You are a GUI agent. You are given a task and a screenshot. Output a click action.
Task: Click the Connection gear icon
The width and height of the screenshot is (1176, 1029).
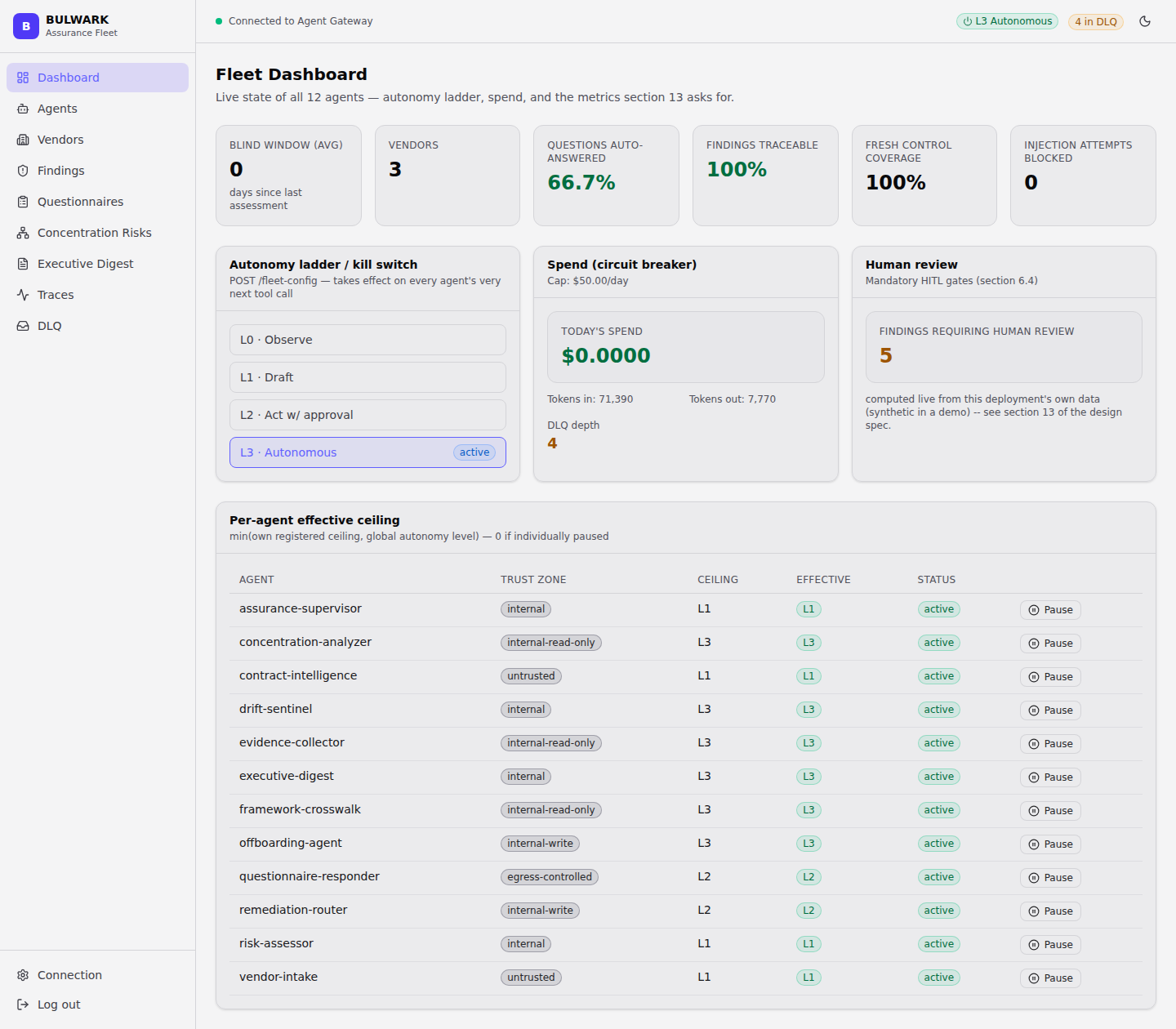pyautogui.click(x=23, y=975)
